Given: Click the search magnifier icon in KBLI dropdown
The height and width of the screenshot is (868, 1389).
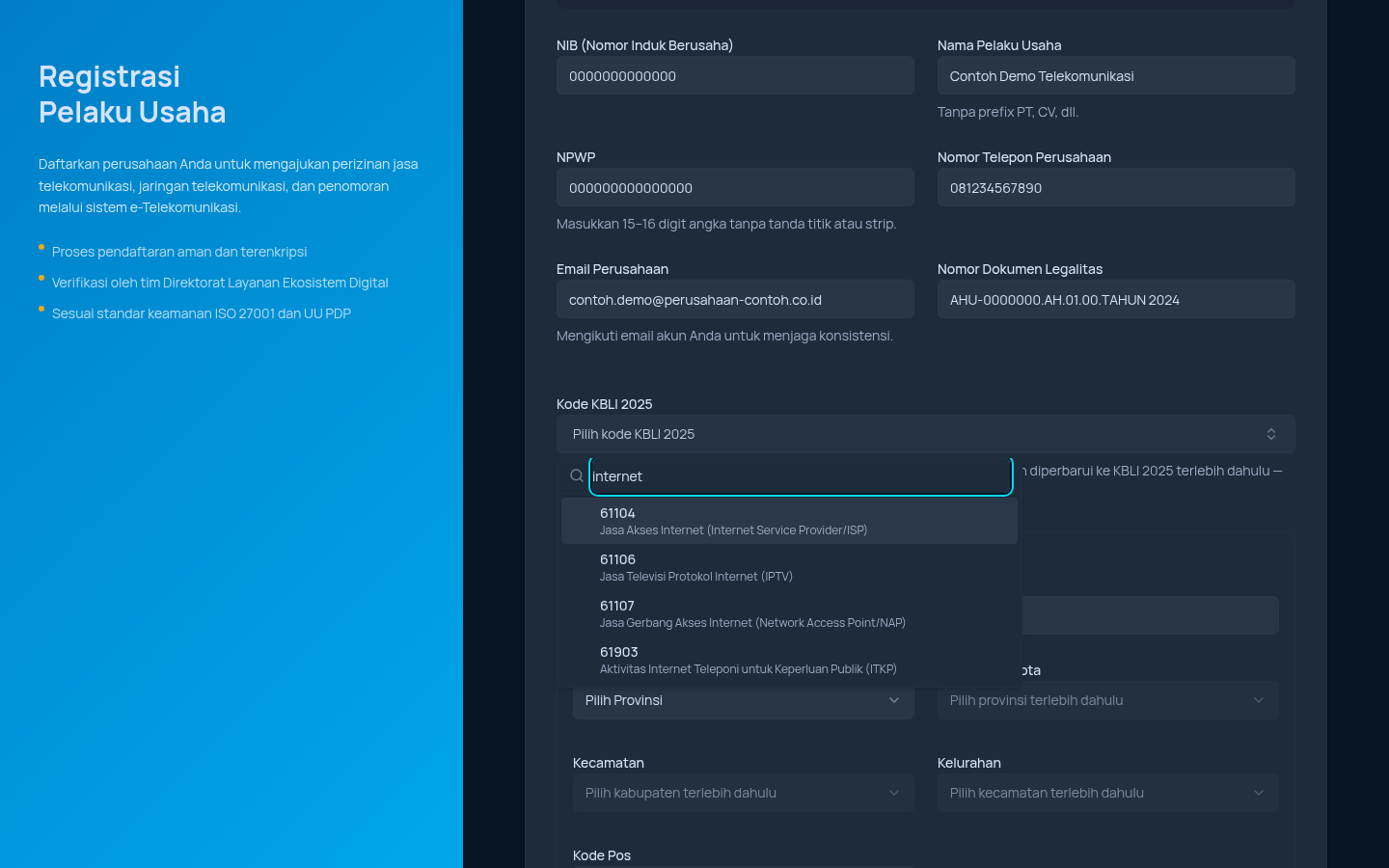Looking at the screenshot, I should pos(577,475).
